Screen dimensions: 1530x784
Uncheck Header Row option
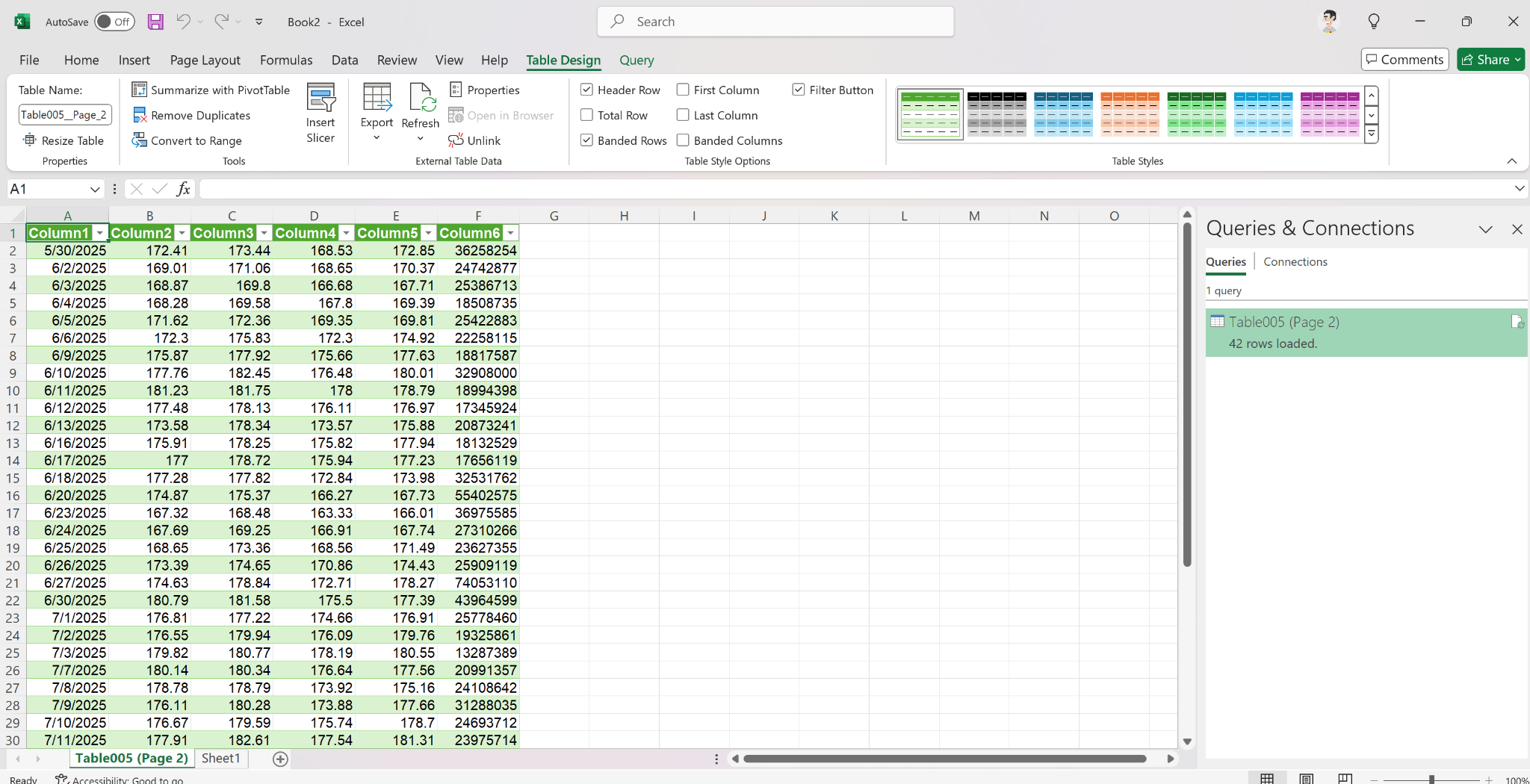[x=587, y=90]
